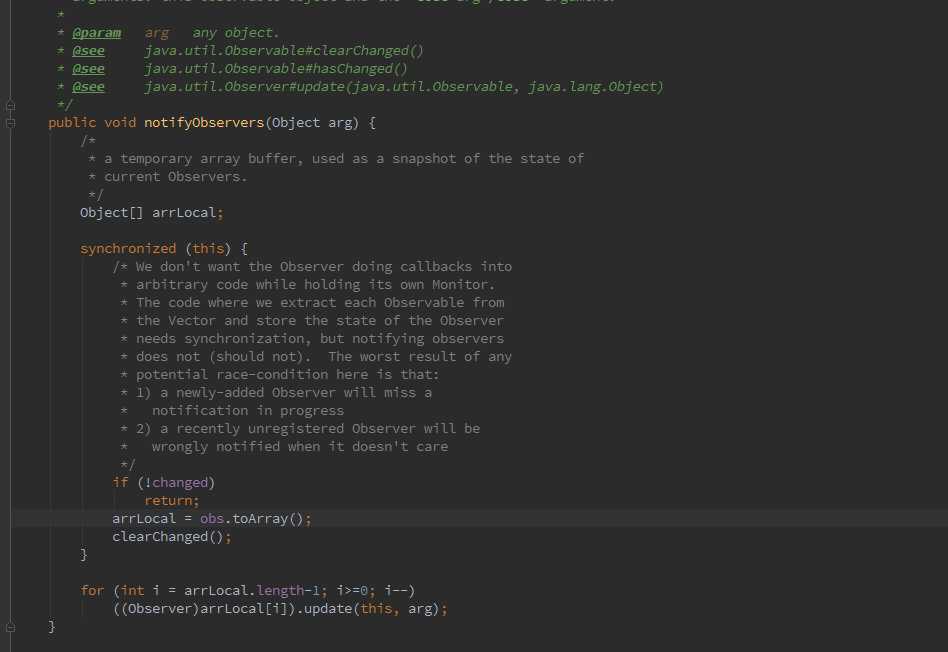Click the 'obs' field reference
This screenshot has width=948, height=652.
(212, 520)
